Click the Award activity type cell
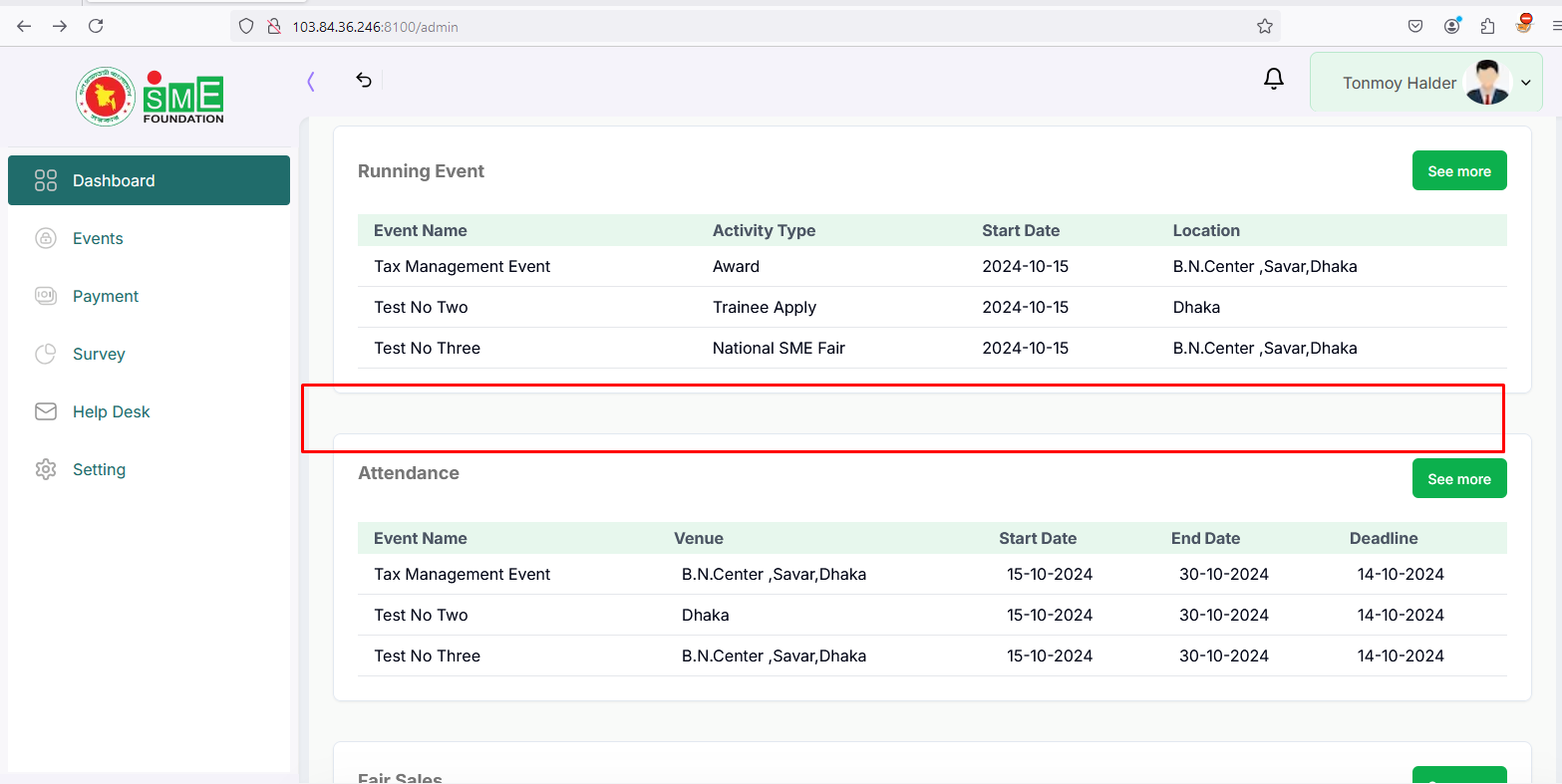 tap(736, 266)
